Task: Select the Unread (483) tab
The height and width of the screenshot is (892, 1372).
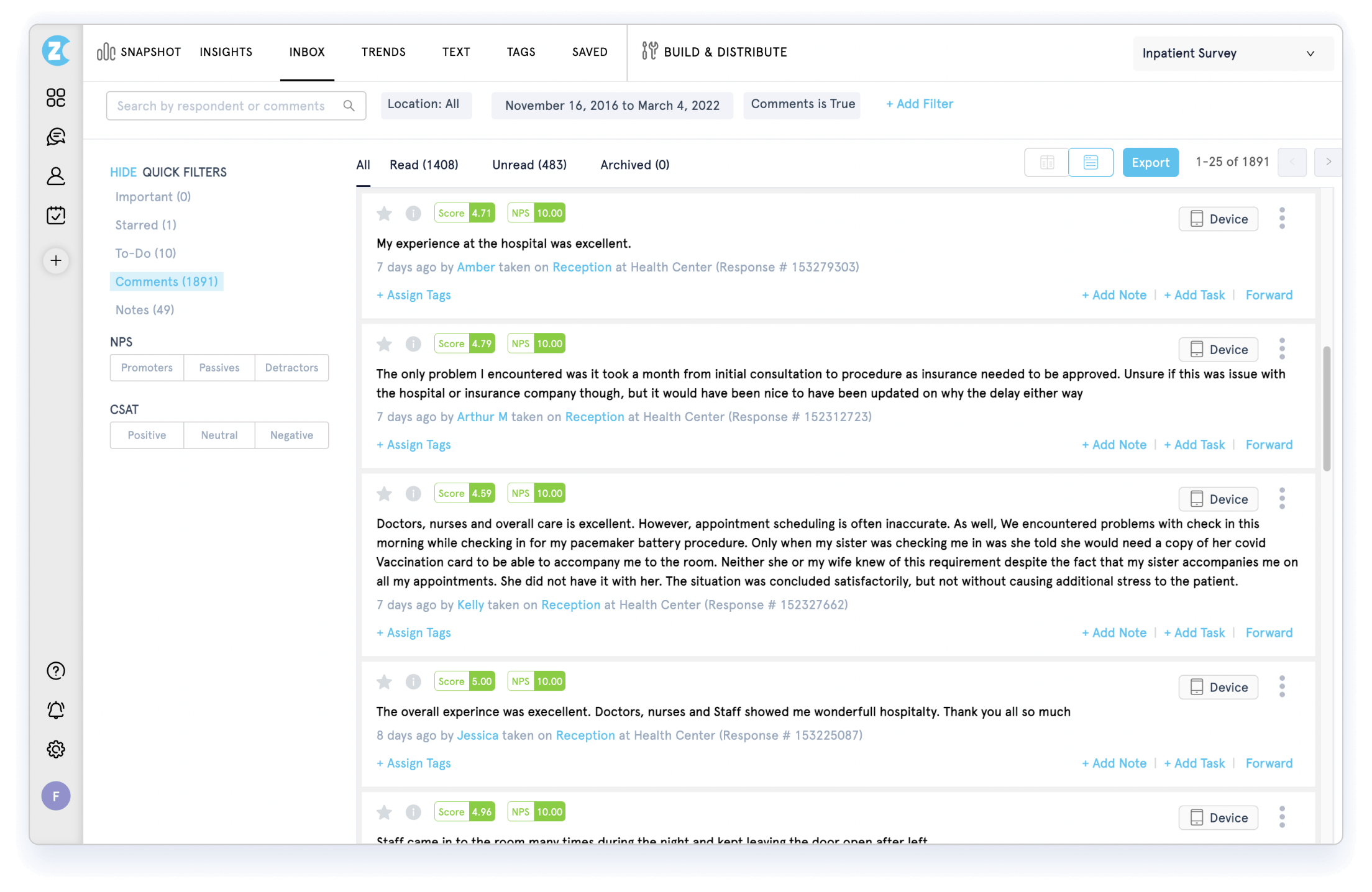Action: tap(529, 165)
